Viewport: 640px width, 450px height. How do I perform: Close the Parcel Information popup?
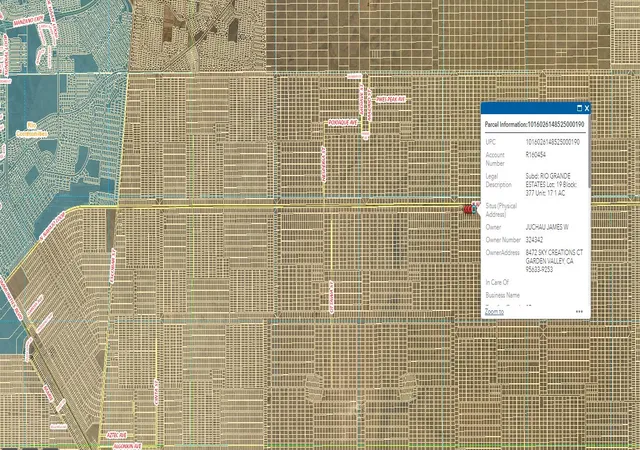click(587, 108)
